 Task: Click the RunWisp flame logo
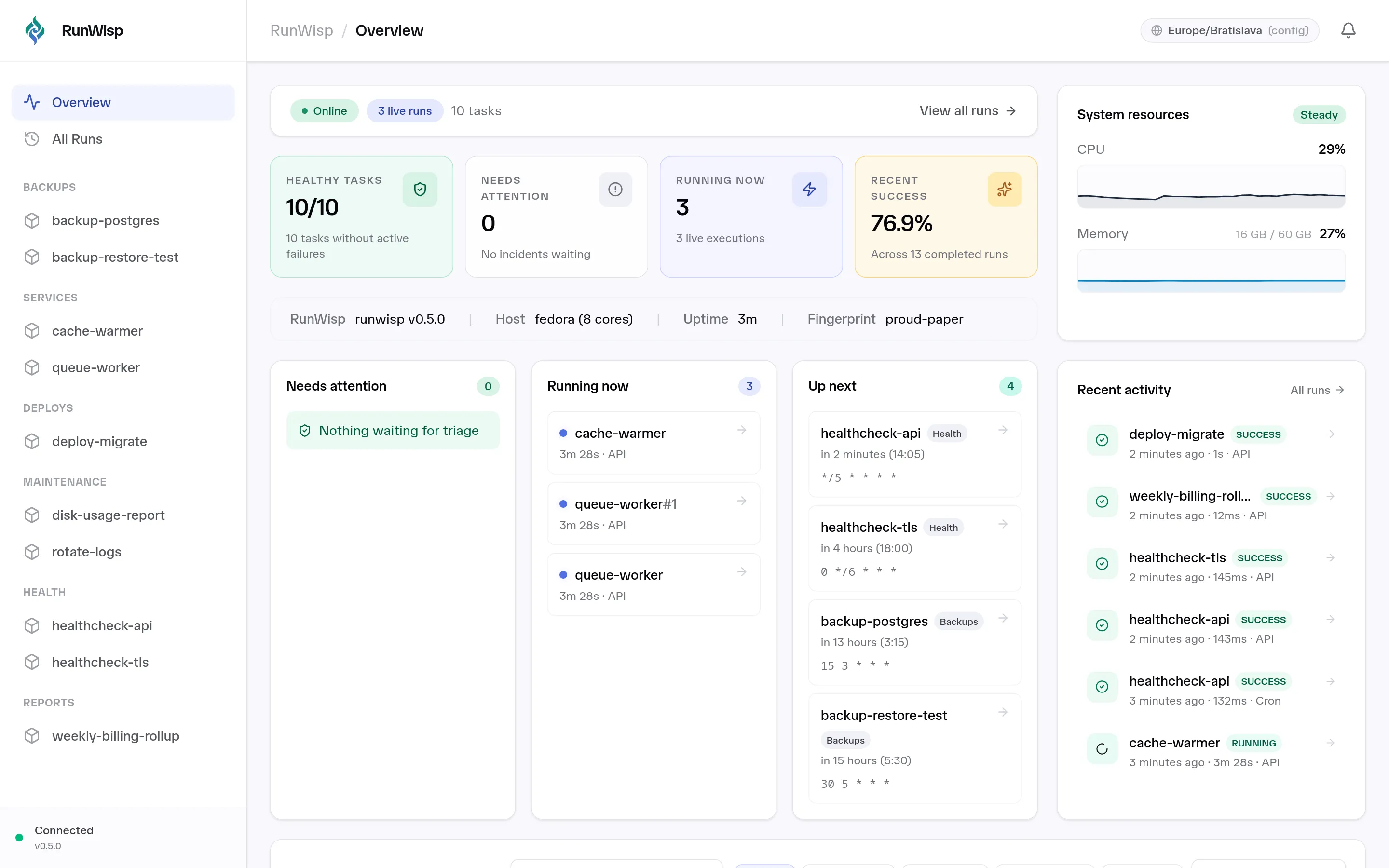click(x=35, y=30)
